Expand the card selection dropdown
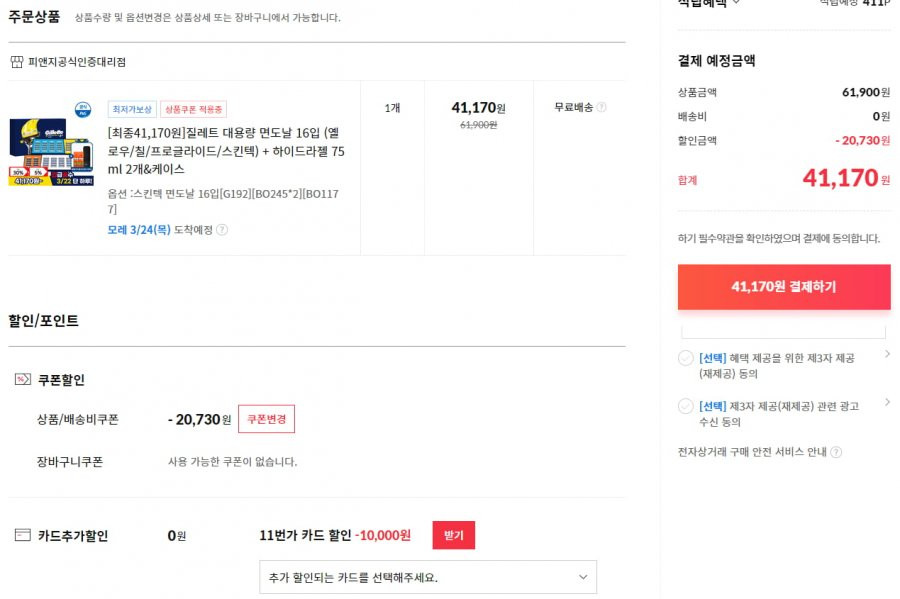This screenshot has height=599, width=900. (x=428, y=577)
